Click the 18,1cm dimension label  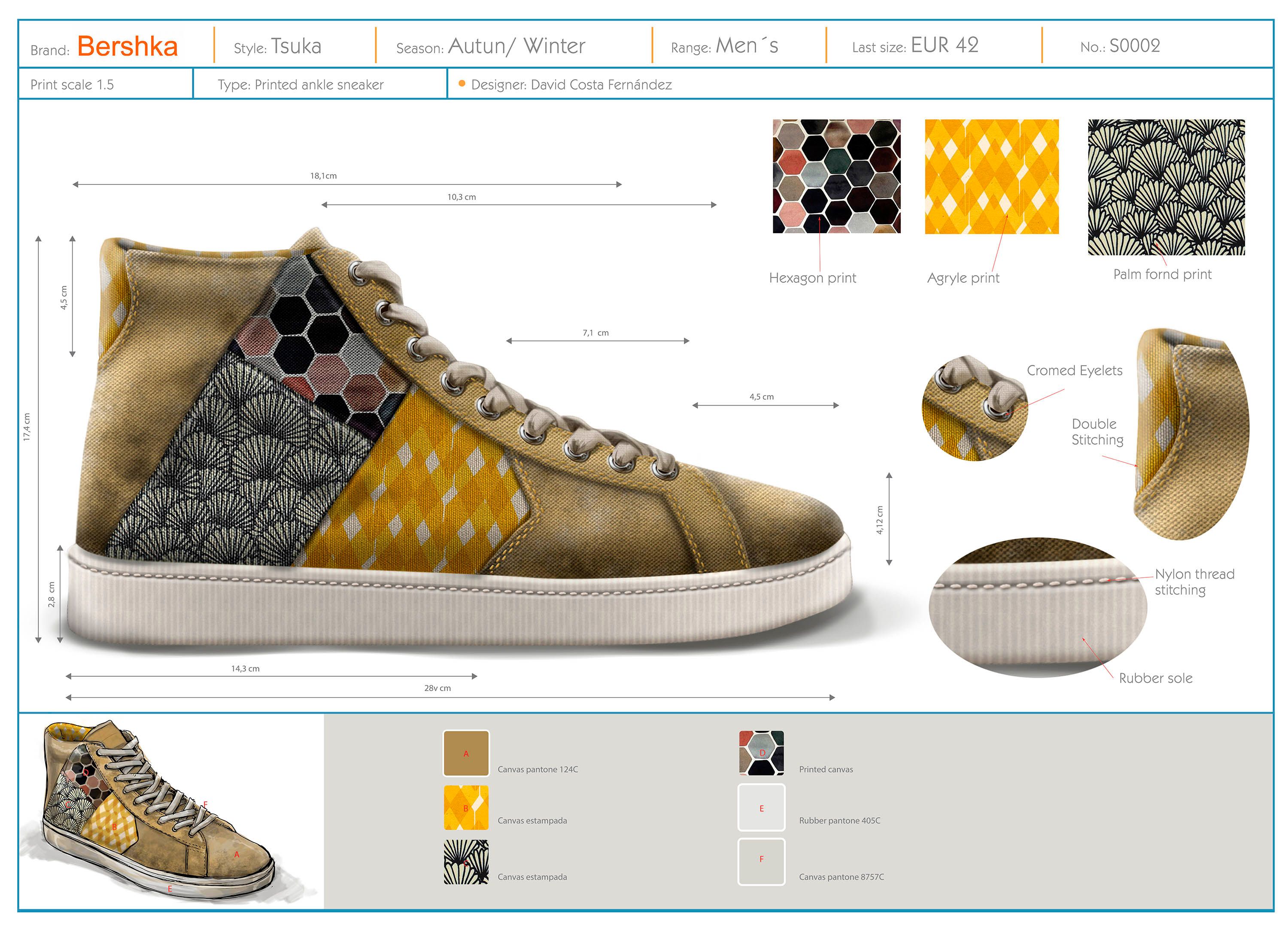[x=323, y=176]
